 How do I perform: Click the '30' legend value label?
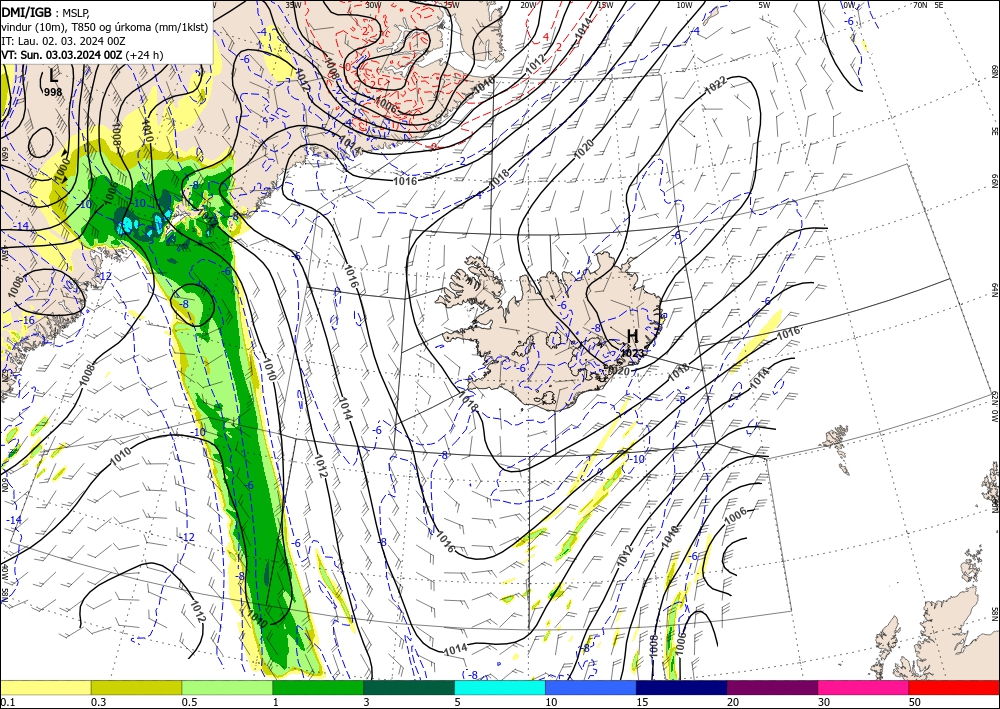[824, 702]
